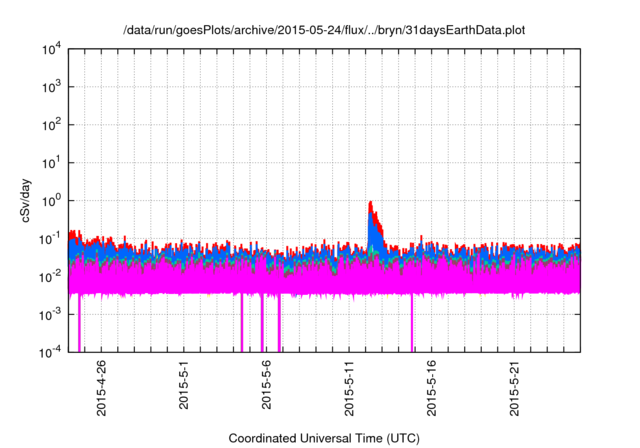Click the 10^-4 y-axis tick label

pyautogui.click(x=51, y=352)
